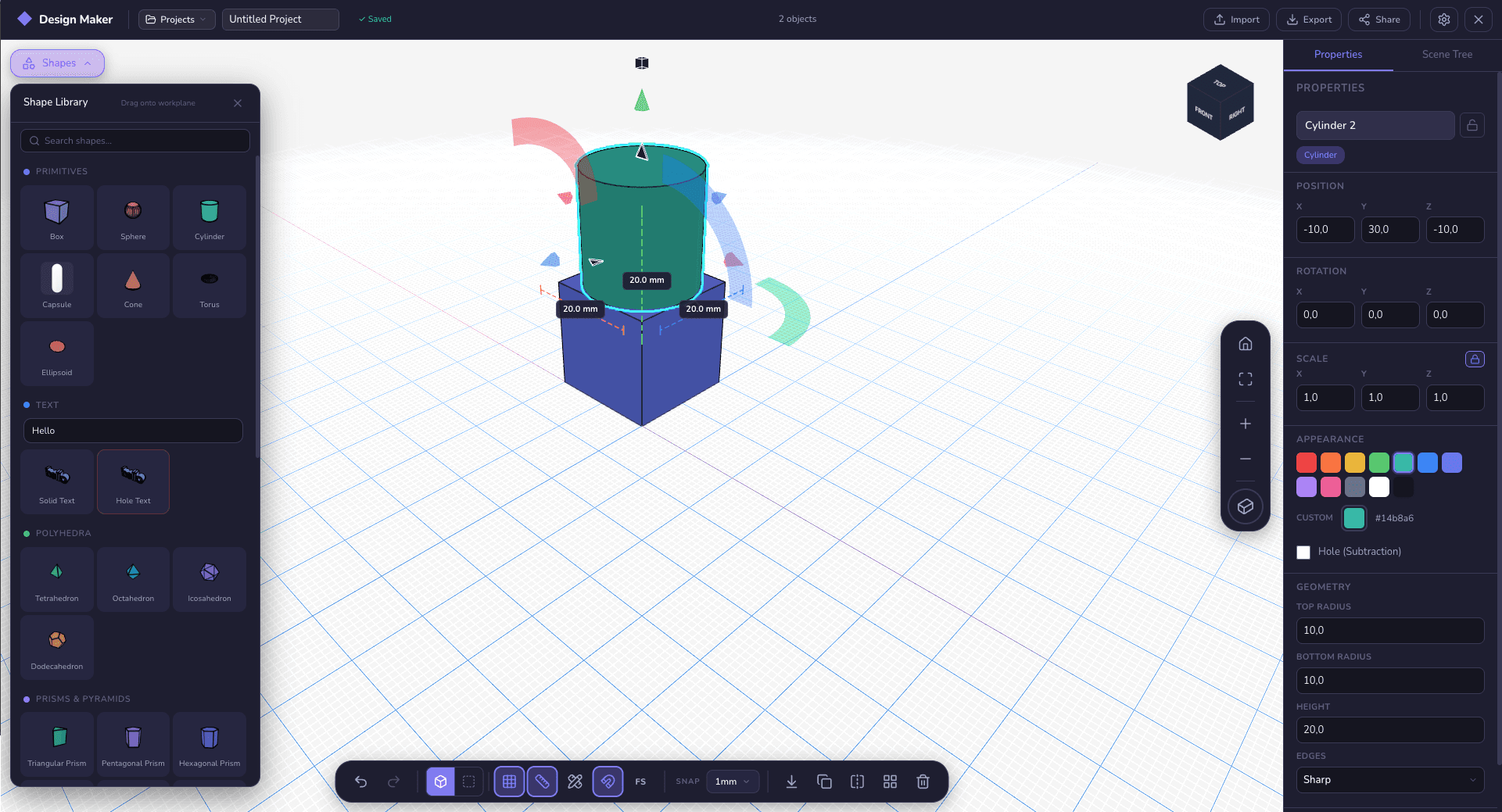Click the Export button
Image resolution: width=1502 pixels, height=812 pixels.
1308,20
